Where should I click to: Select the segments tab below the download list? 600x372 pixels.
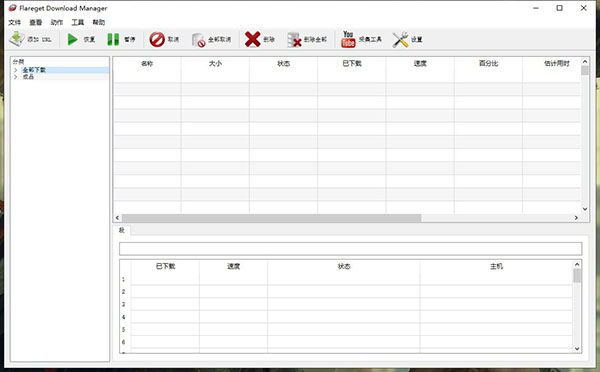pos(122,230)
